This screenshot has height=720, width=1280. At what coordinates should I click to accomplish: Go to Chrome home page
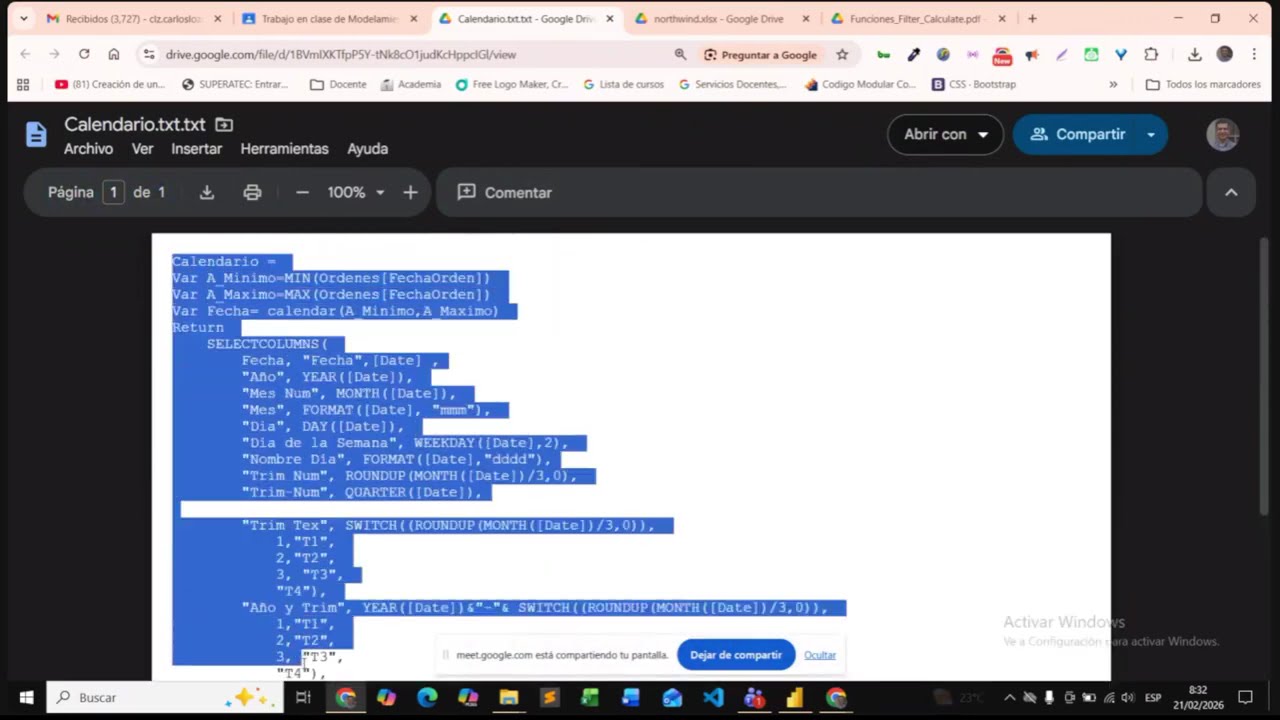(114, 54)
